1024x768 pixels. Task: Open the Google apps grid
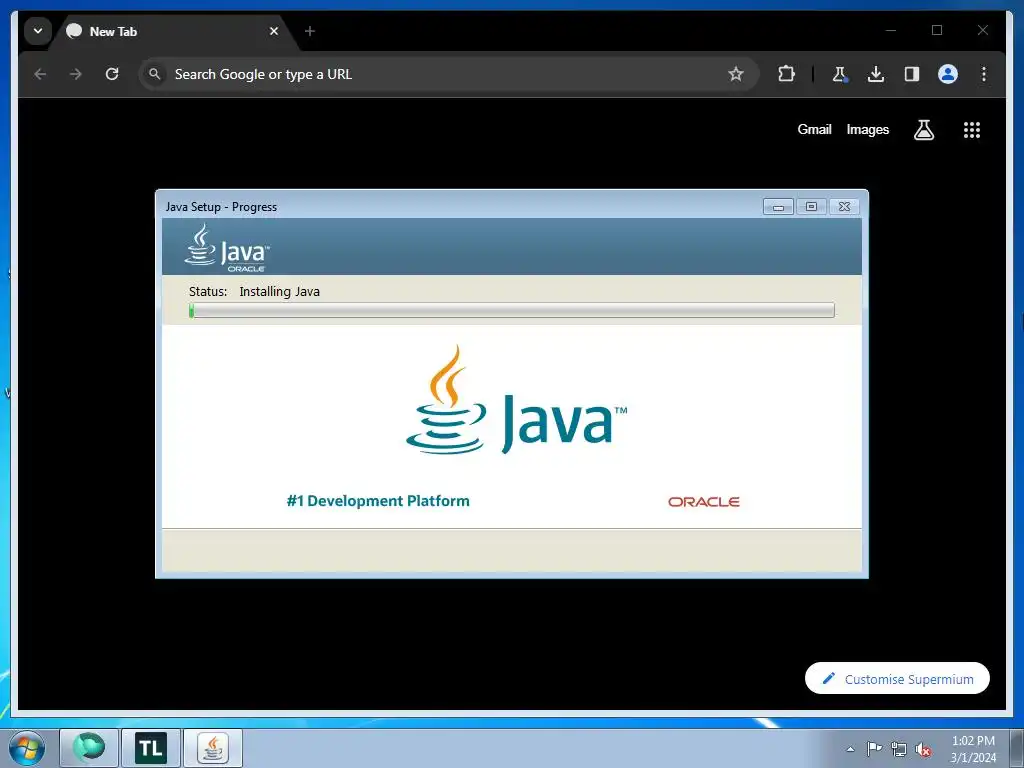click(x=972, y=130)
